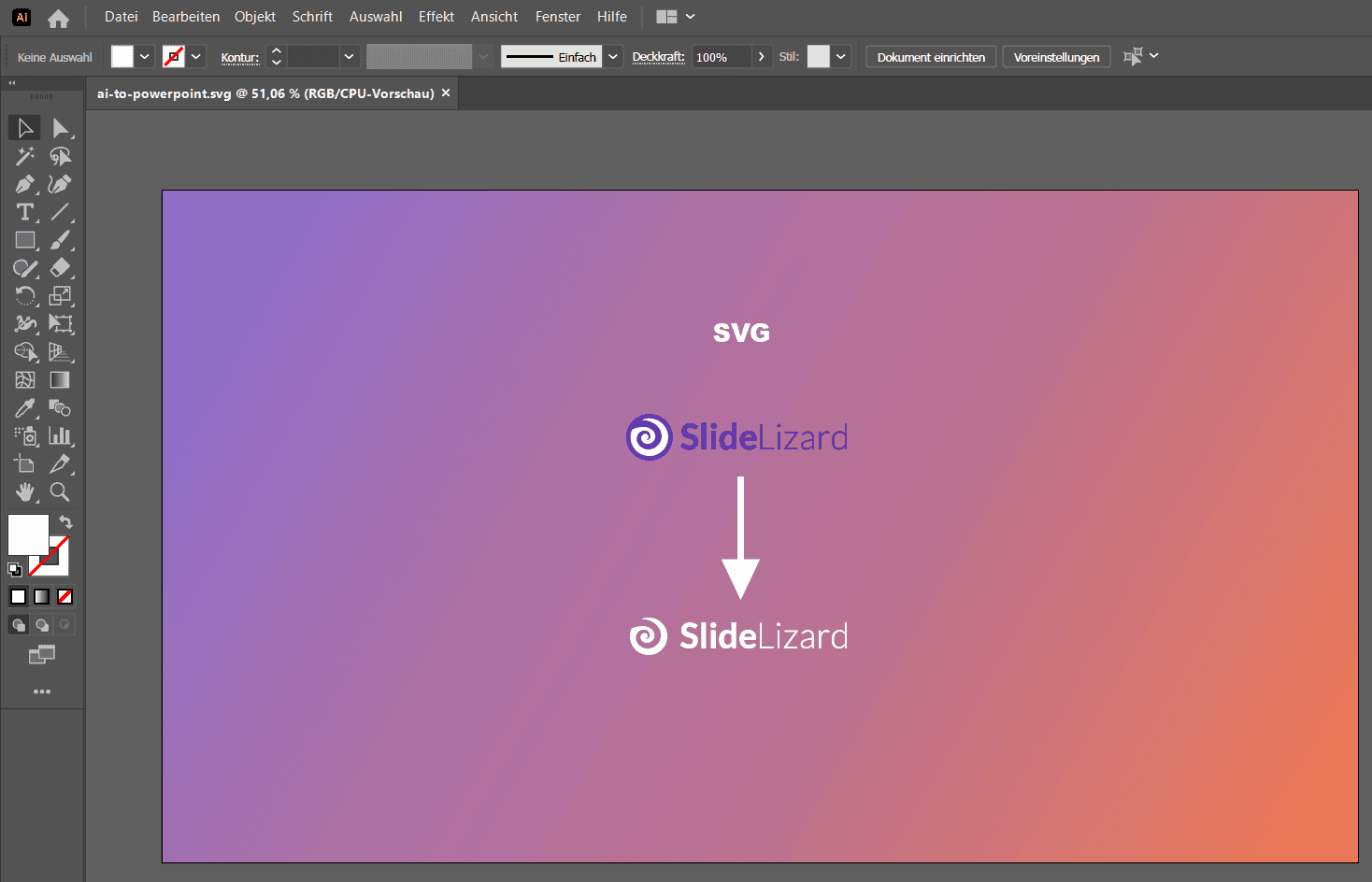The image size is (1372, 882).
Task: Set paint mode to Color
Action: [x=18, y=596]
